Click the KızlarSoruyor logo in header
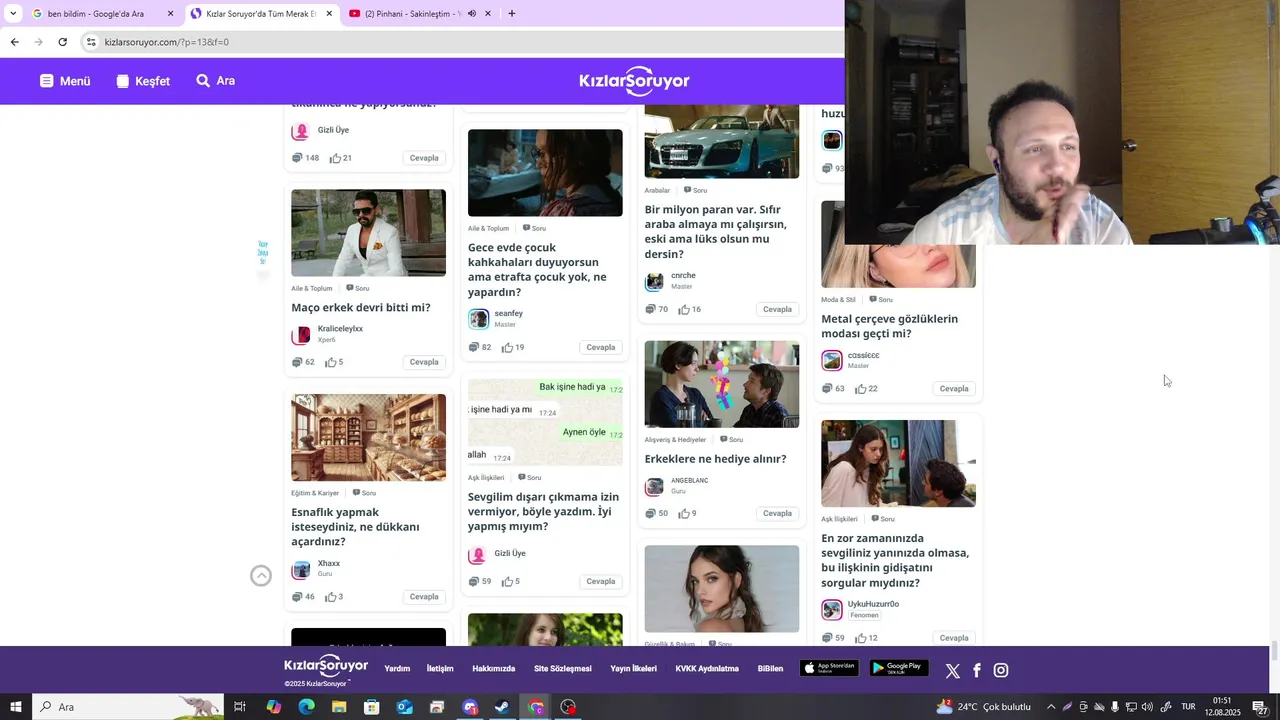Image resolution: width=1280 pixels, height=720 pixels. [x=634, y=81]
